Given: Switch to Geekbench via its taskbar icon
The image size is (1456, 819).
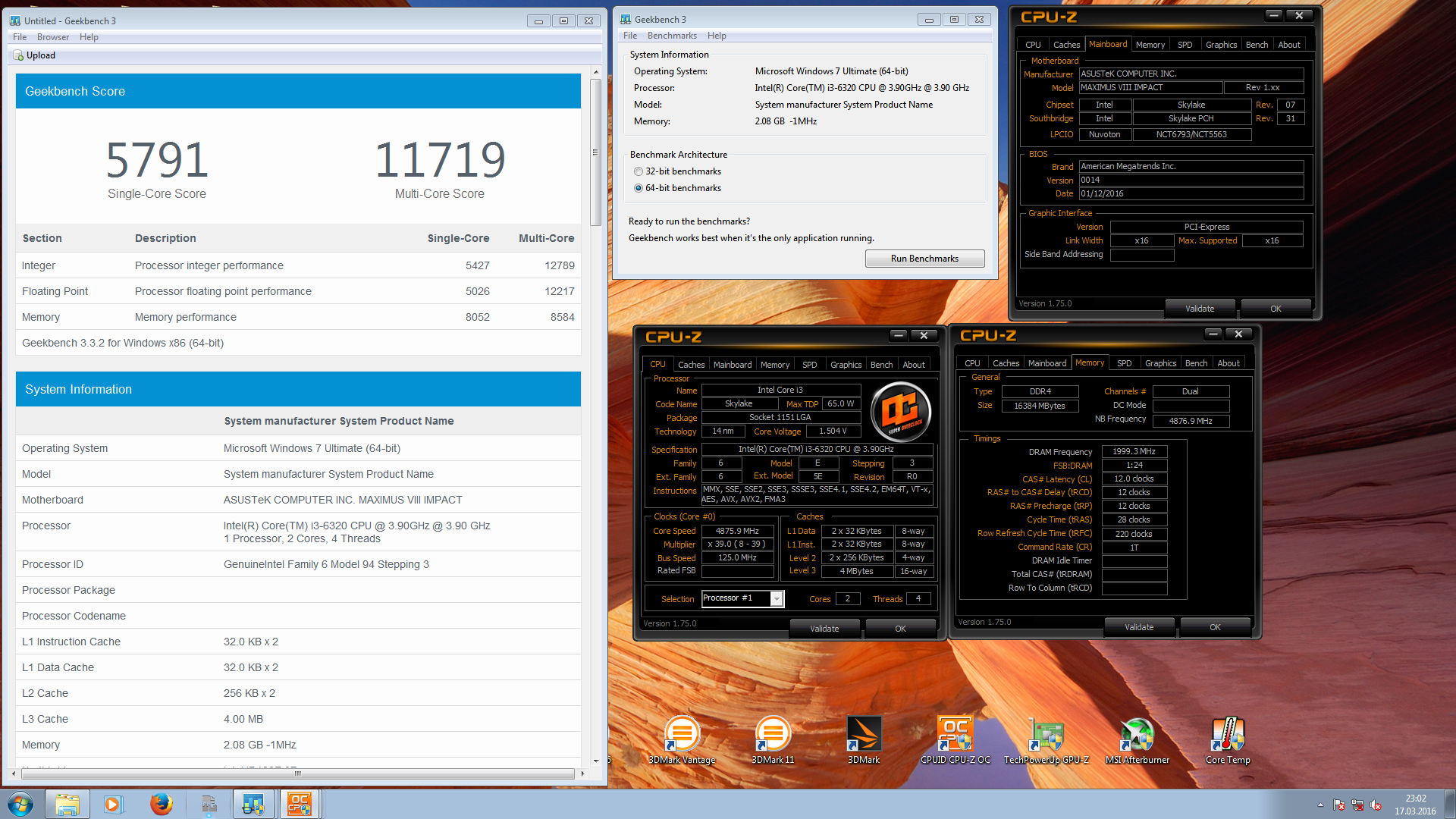Looking at the screenshot, I should 253,804.
